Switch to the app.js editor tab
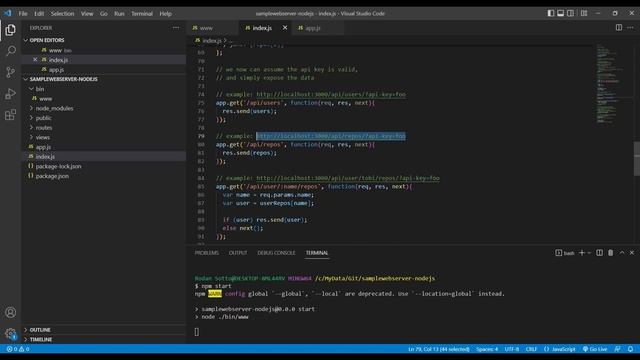The image size is (640, 360). coord(318,28)
